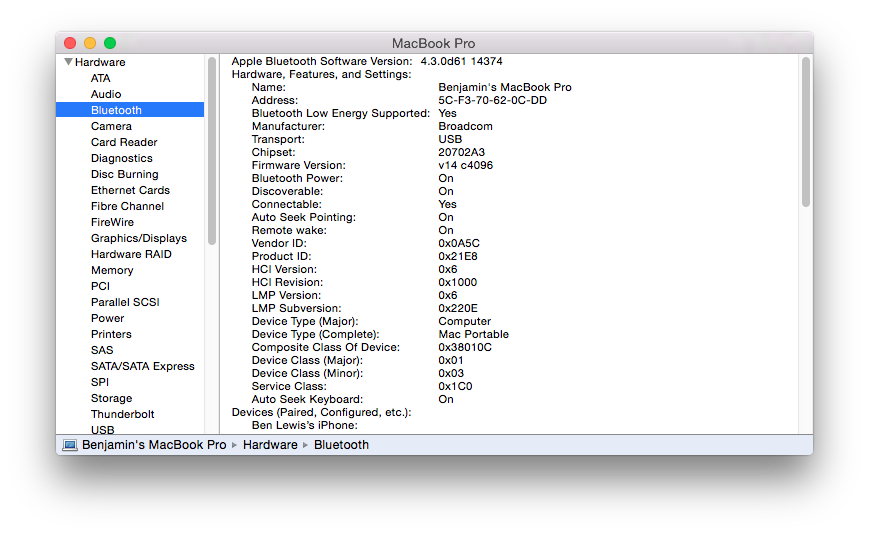869x535 pixels.
Task: Minimize the window with the yellow button
Action: pyautogui.click(x=90, y=43)
